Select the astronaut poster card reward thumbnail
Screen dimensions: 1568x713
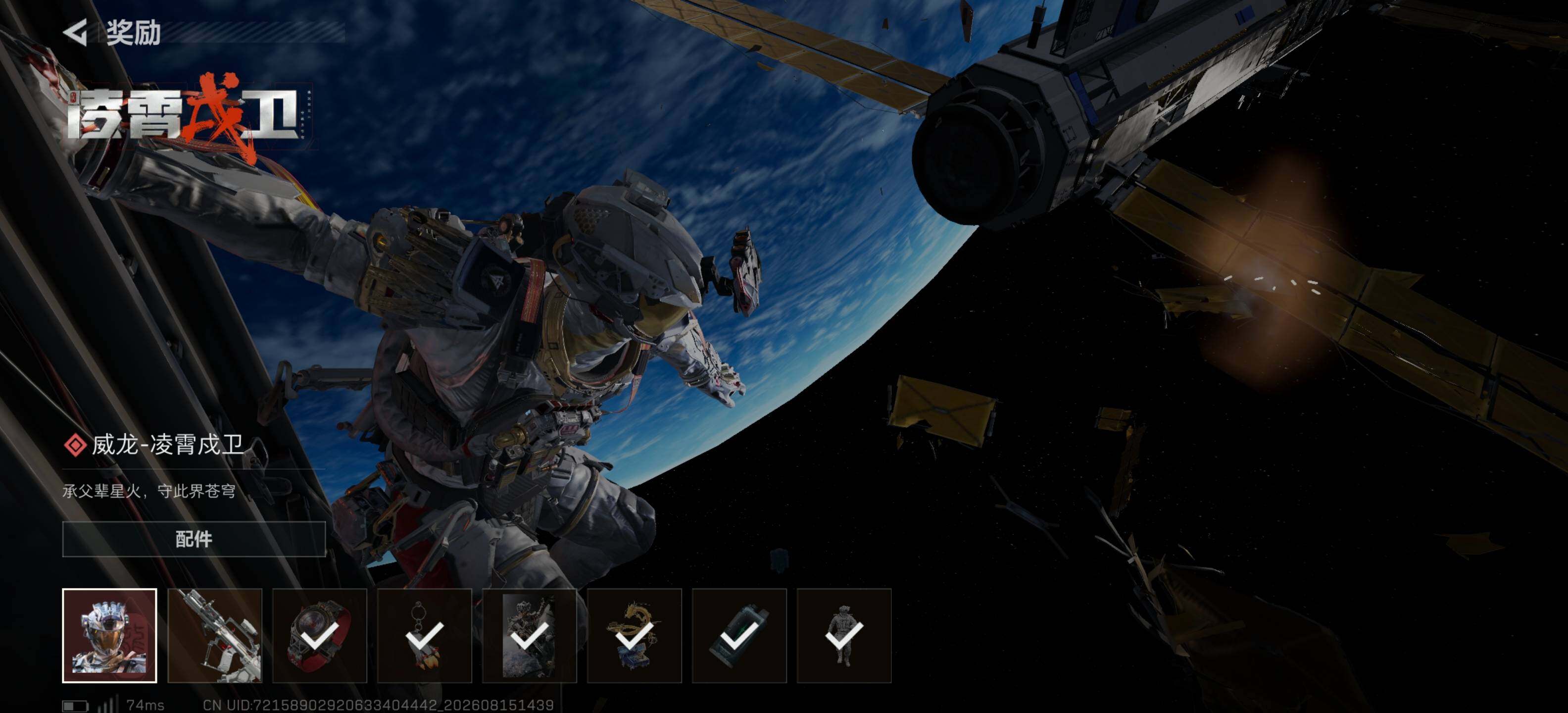530,635
